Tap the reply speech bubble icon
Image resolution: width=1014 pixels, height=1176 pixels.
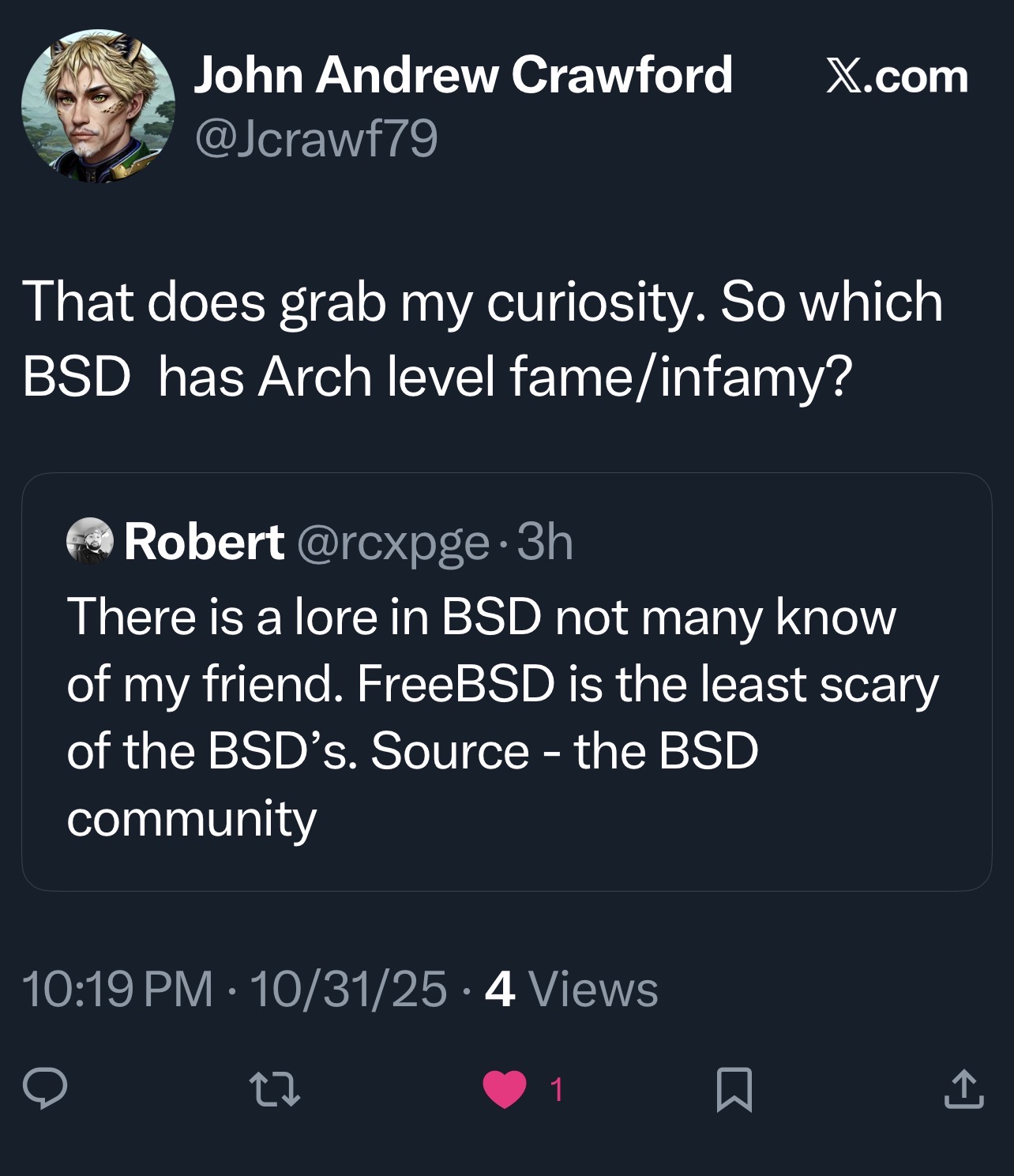[x=45, y=1088]
